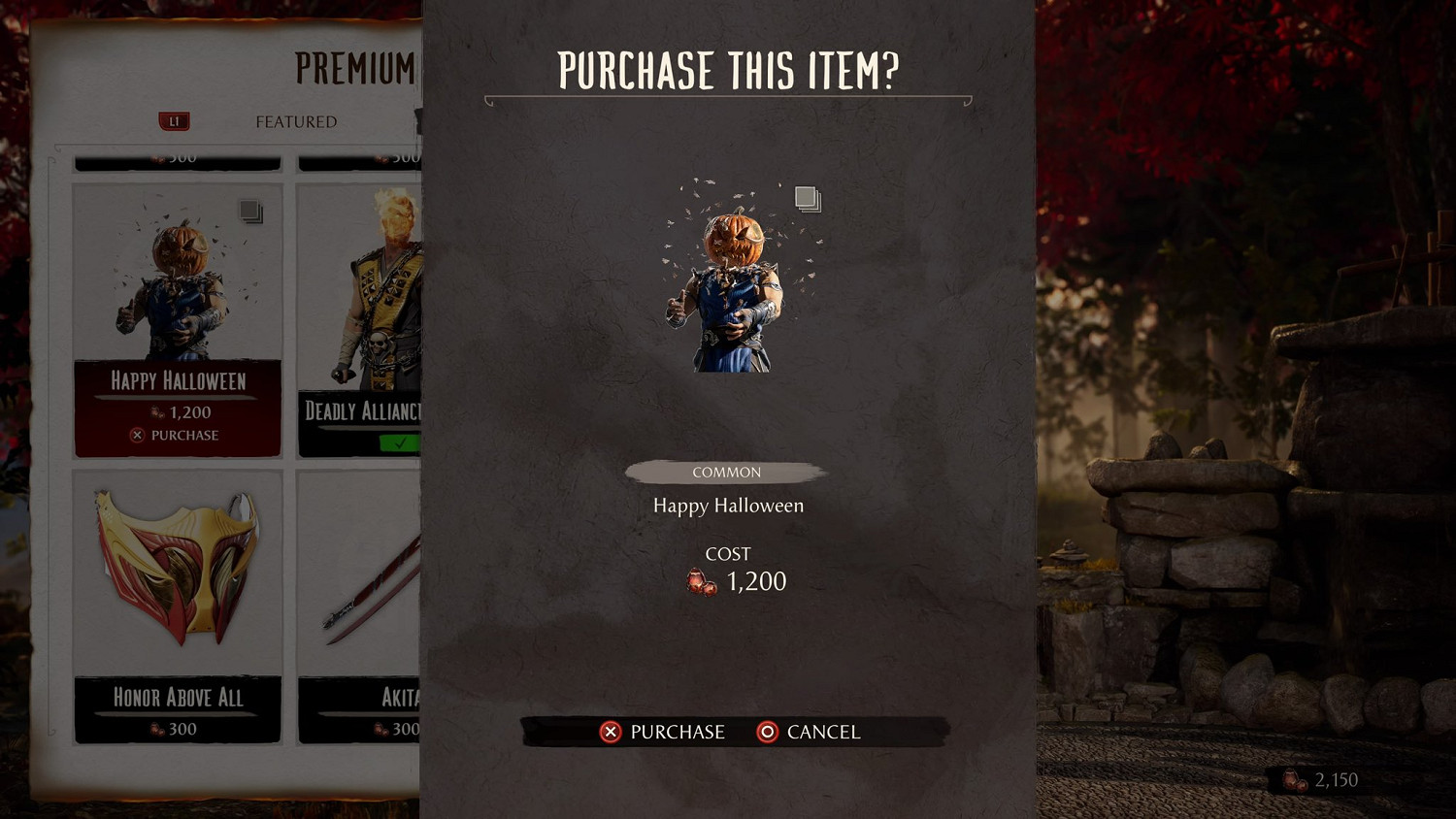Choose Cancel in the purchase dialog

(x=823, y=732)
